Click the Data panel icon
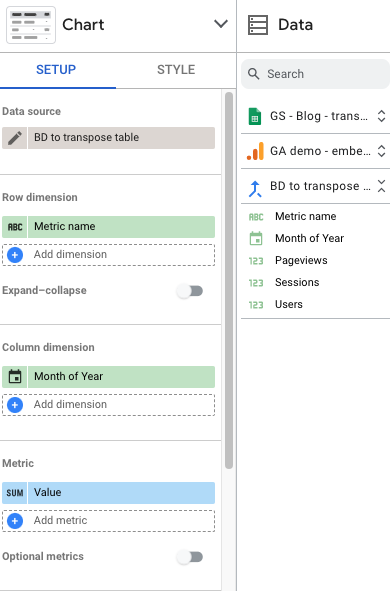 pos(258,25)
